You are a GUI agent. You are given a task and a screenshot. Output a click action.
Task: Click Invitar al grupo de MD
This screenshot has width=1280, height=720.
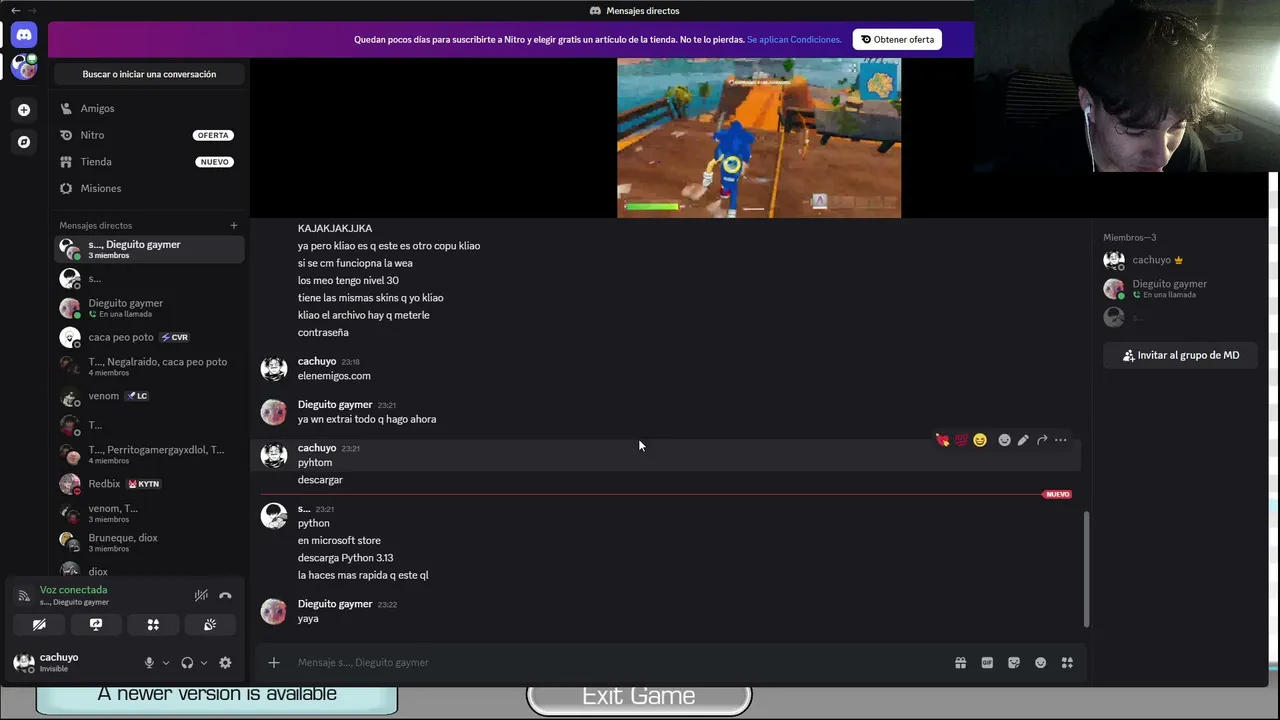1181,355
